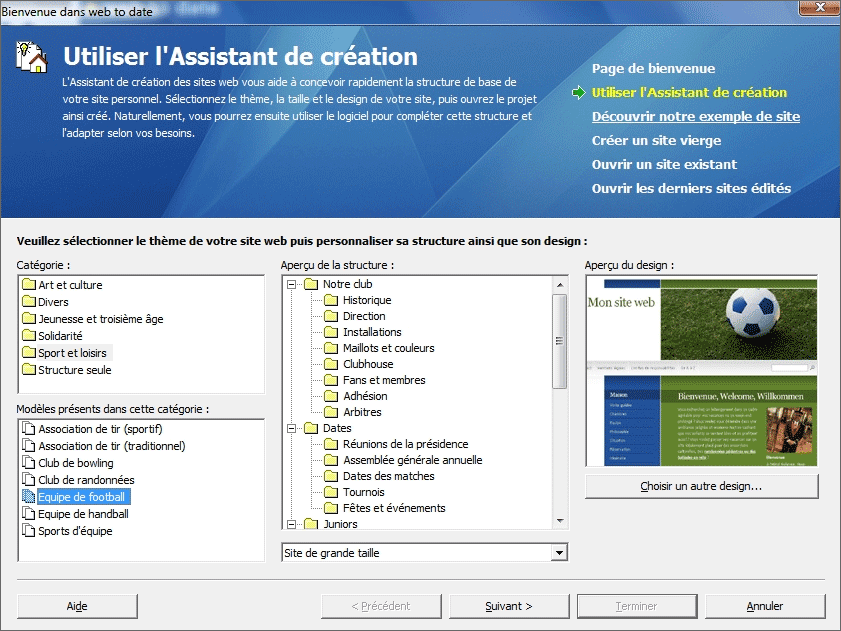
Task: Click the Clubhouse folder icon in structure
Action: coord(331,364)
